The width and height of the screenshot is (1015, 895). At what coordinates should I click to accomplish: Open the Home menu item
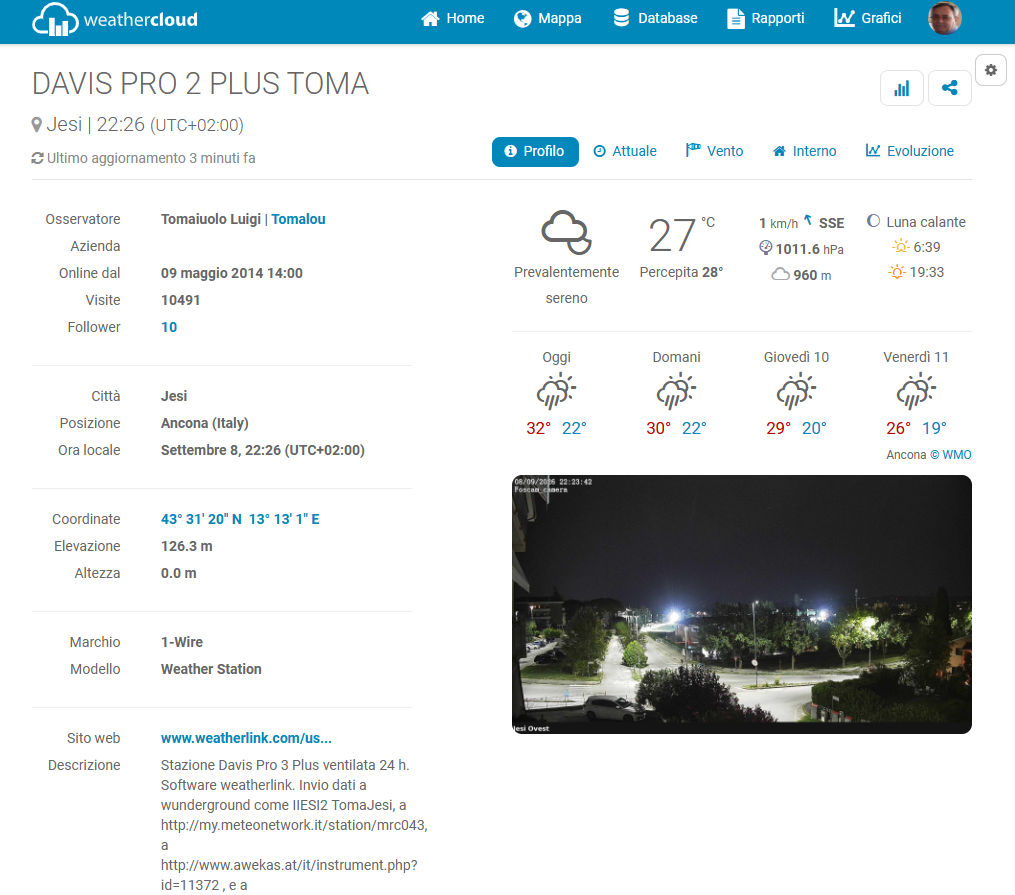tap(452, 18)
